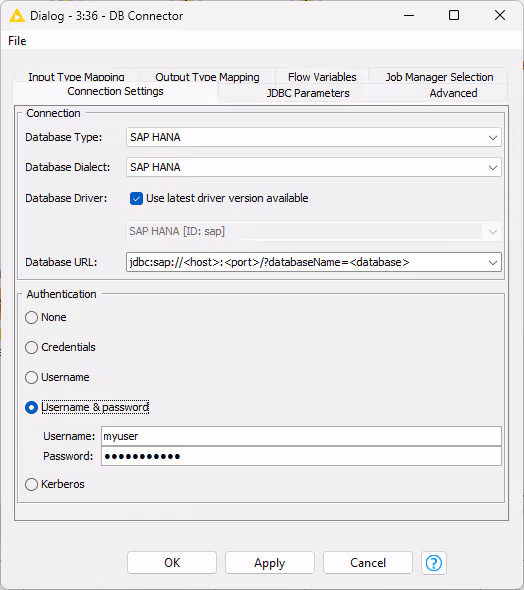This screenshot has height=590, width=524.
Task: Switch to the JDBC Parameters tab
Action: tap(308, 93)
